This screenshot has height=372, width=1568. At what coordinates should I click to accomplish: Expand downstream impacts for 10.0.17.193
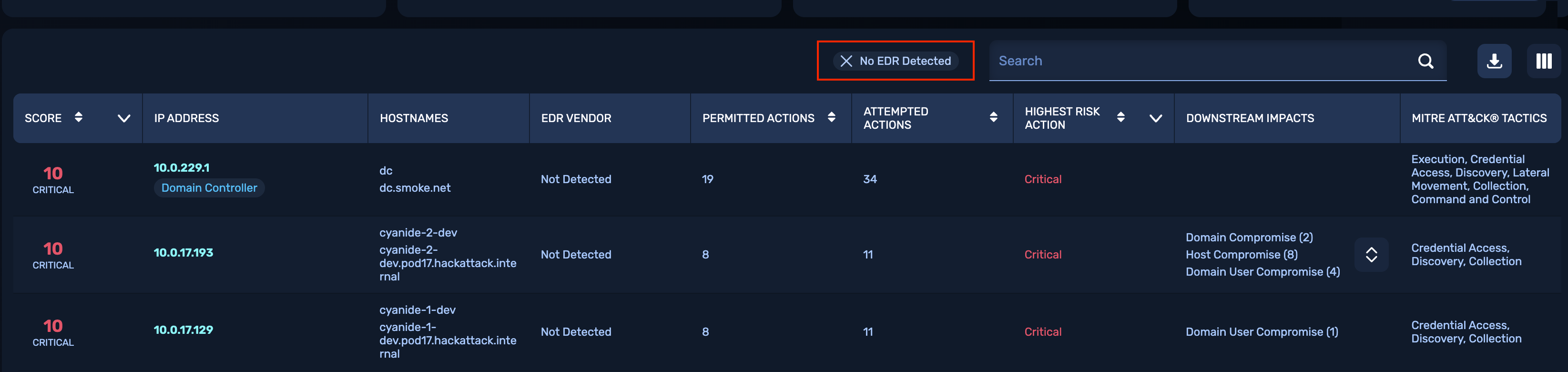pyautogui.click(x=1371, y=255)
